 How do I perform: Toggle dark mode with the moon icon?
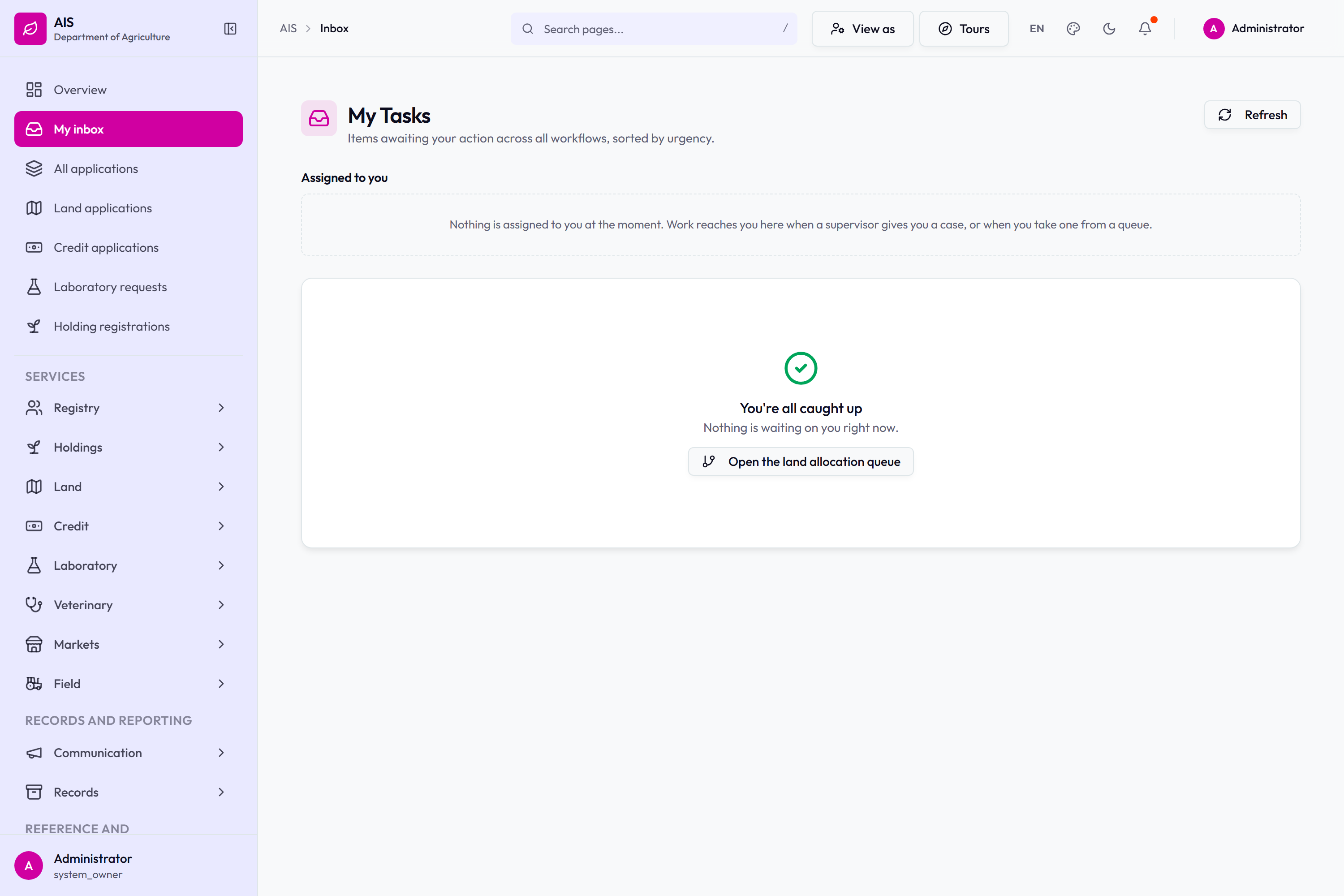point(1109,29)
